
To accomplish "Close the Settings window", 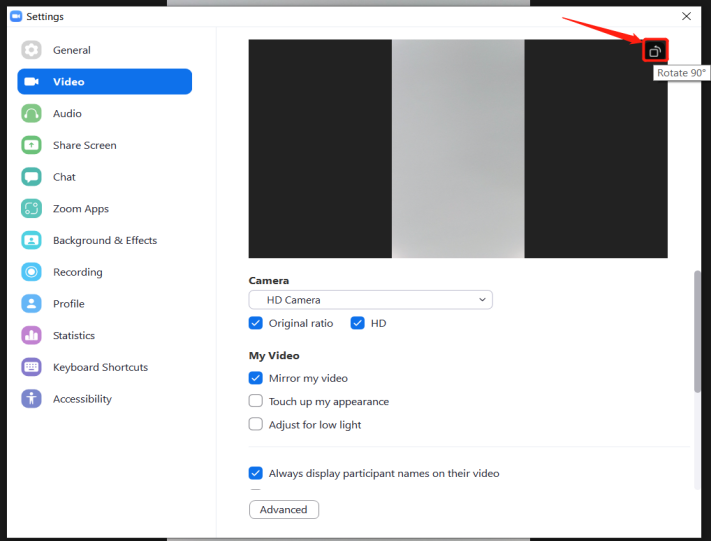I will click(687, 16).
